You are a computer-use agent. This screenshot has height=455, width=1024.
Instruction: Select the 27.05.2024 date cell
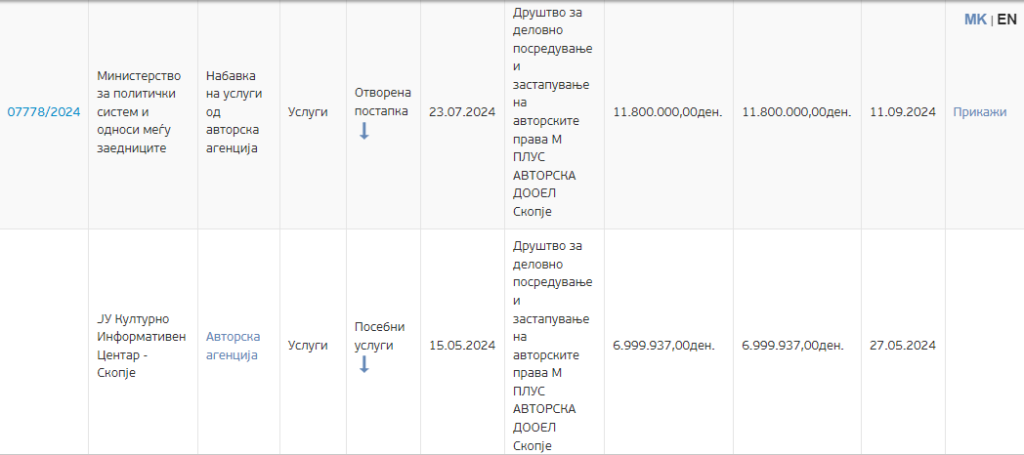902,346
